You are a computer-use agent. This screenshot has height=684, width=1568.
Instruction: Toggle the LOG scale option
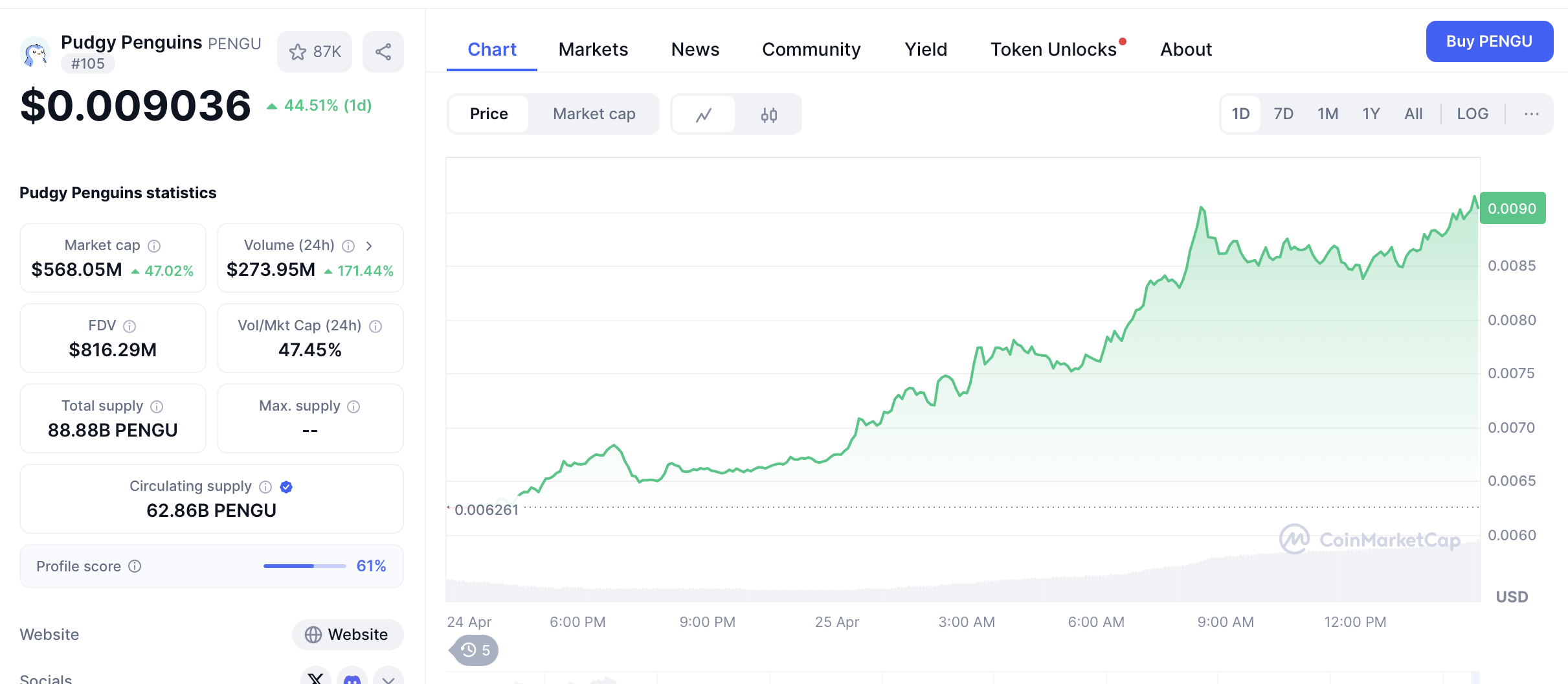[x=1472, y=114]
